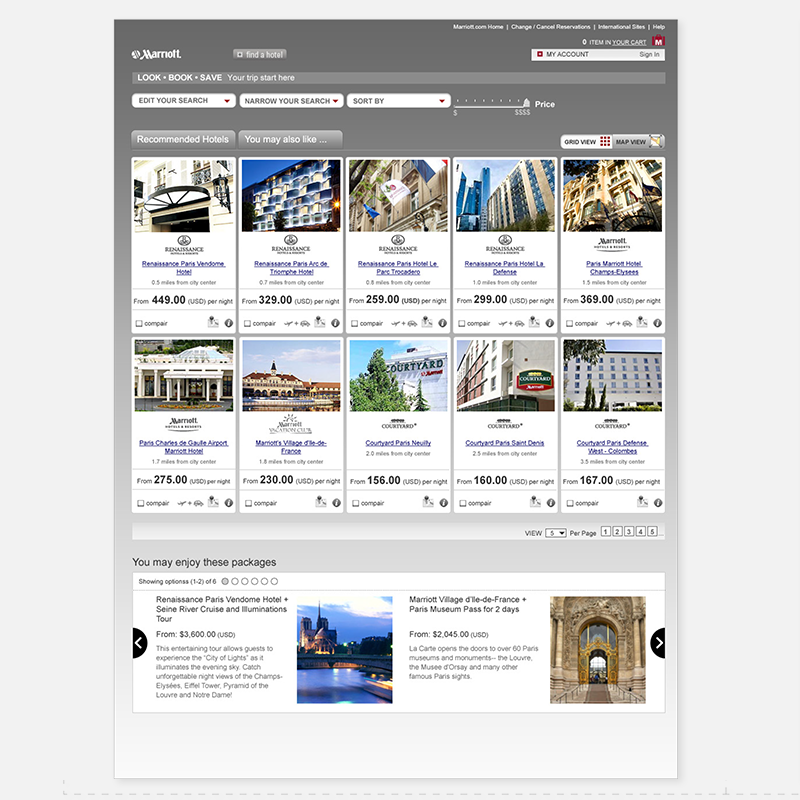Viewport: 800px width, 800px height.
Task: Check compare box for Courtyard Paris Saint Denis
Action: [463, 503]
